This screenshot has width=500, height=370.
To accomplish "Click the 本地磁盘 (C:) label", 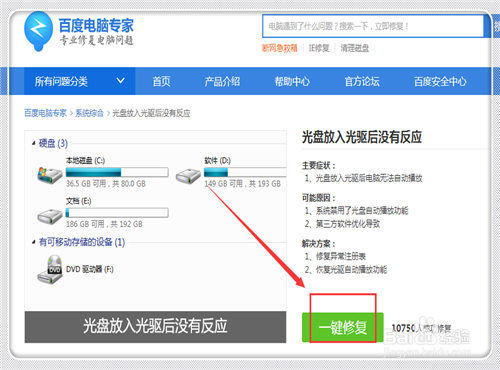I will [x=86, y=161].
